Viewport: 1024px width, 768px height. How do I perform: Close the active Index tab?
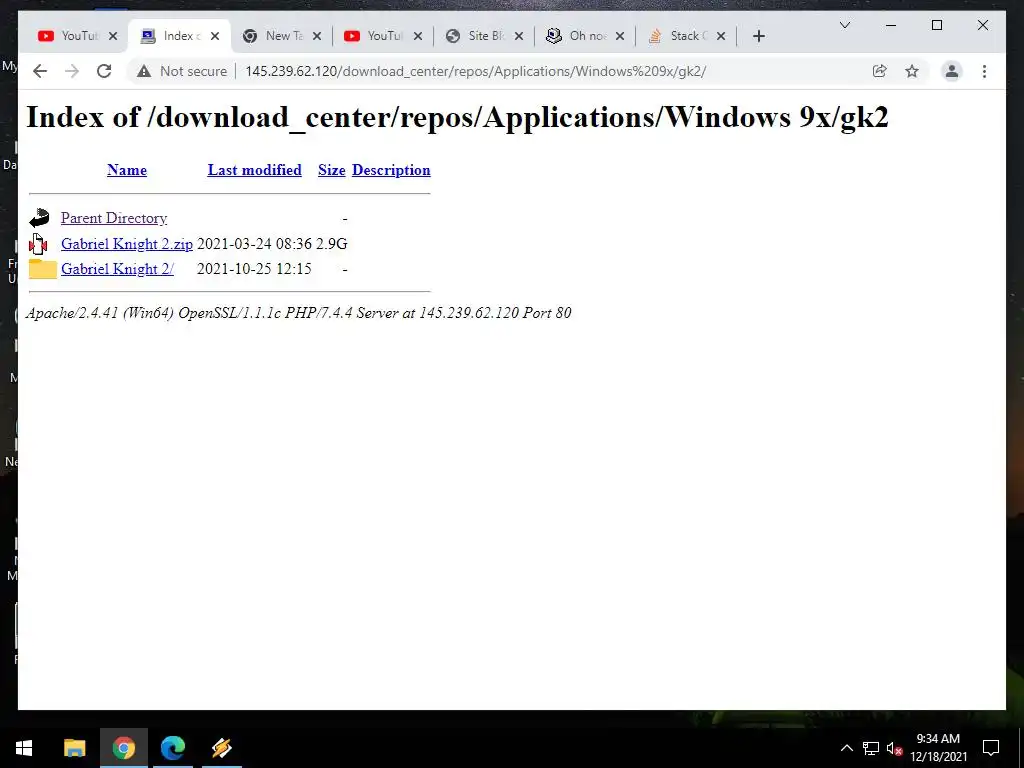pyautogui.click(x=215, y=36)
